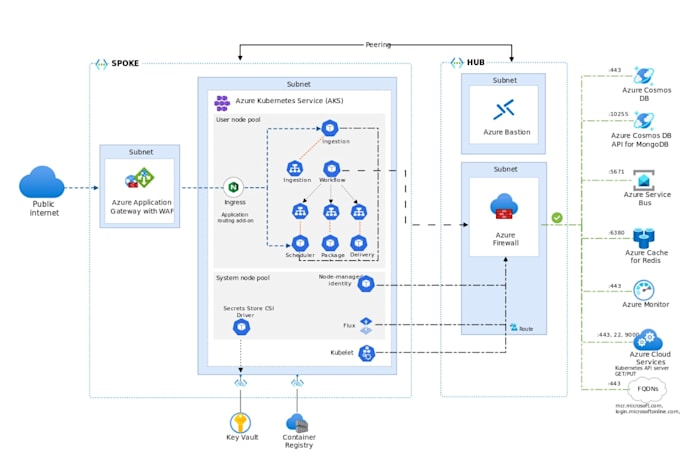Image resolution: width=680 pixels, height=453 pixels.
Task: Click the Azure Firewall label text
Action: [x=506, y=239]
